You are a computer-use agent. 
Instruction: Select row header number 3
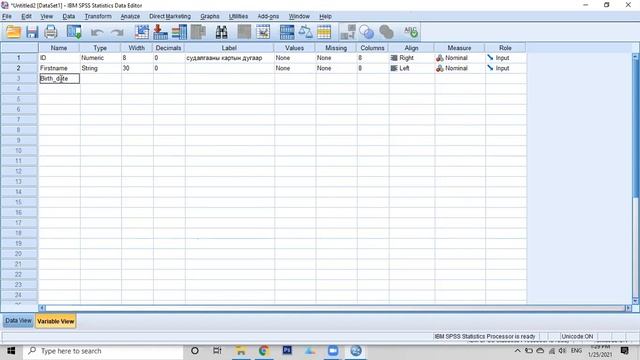click(x=19, y=78)
